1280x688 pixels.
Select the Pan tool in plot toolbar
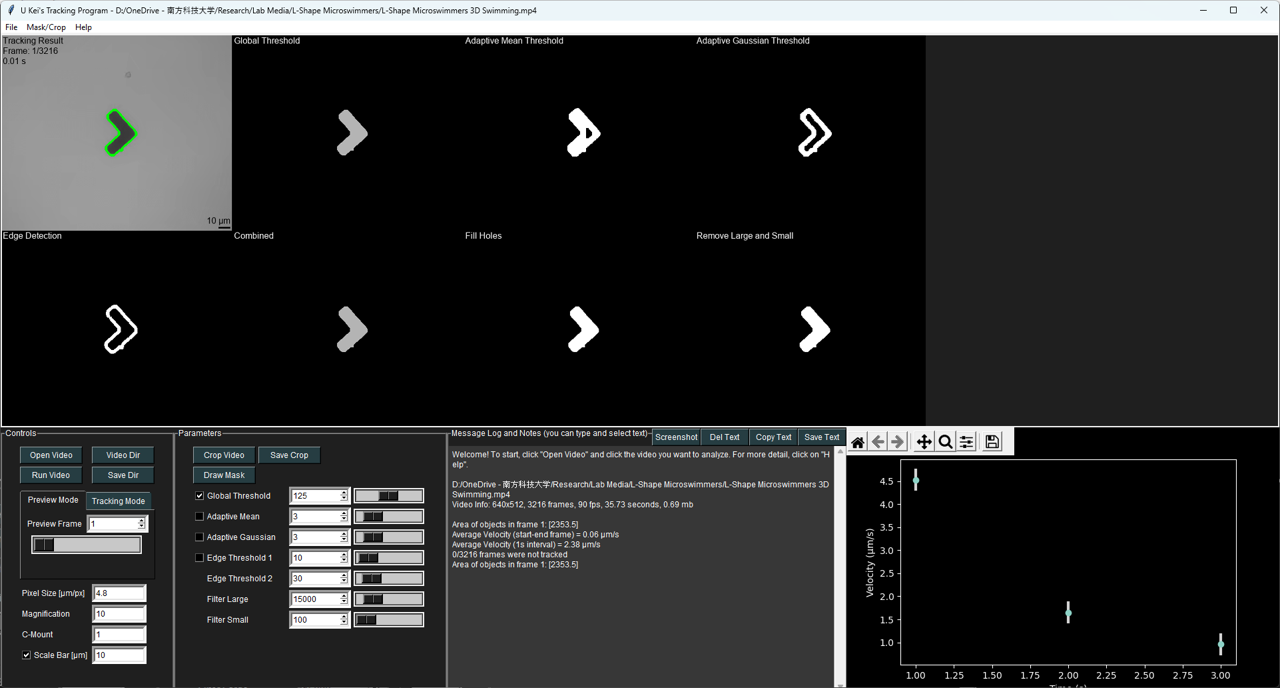coord(924,442)
